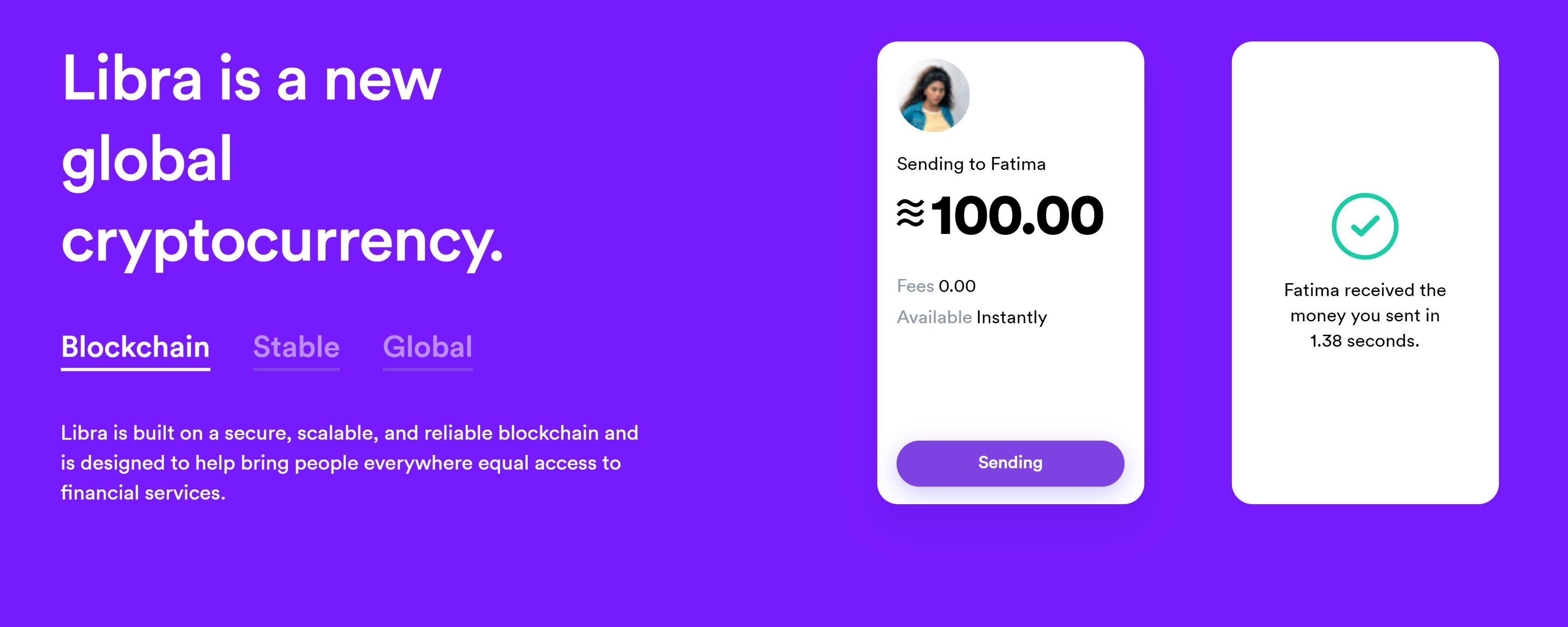Screen dimensions: 1568x627
Task: Click the 100.00 amount value
Action: [x=1017, y=215]
